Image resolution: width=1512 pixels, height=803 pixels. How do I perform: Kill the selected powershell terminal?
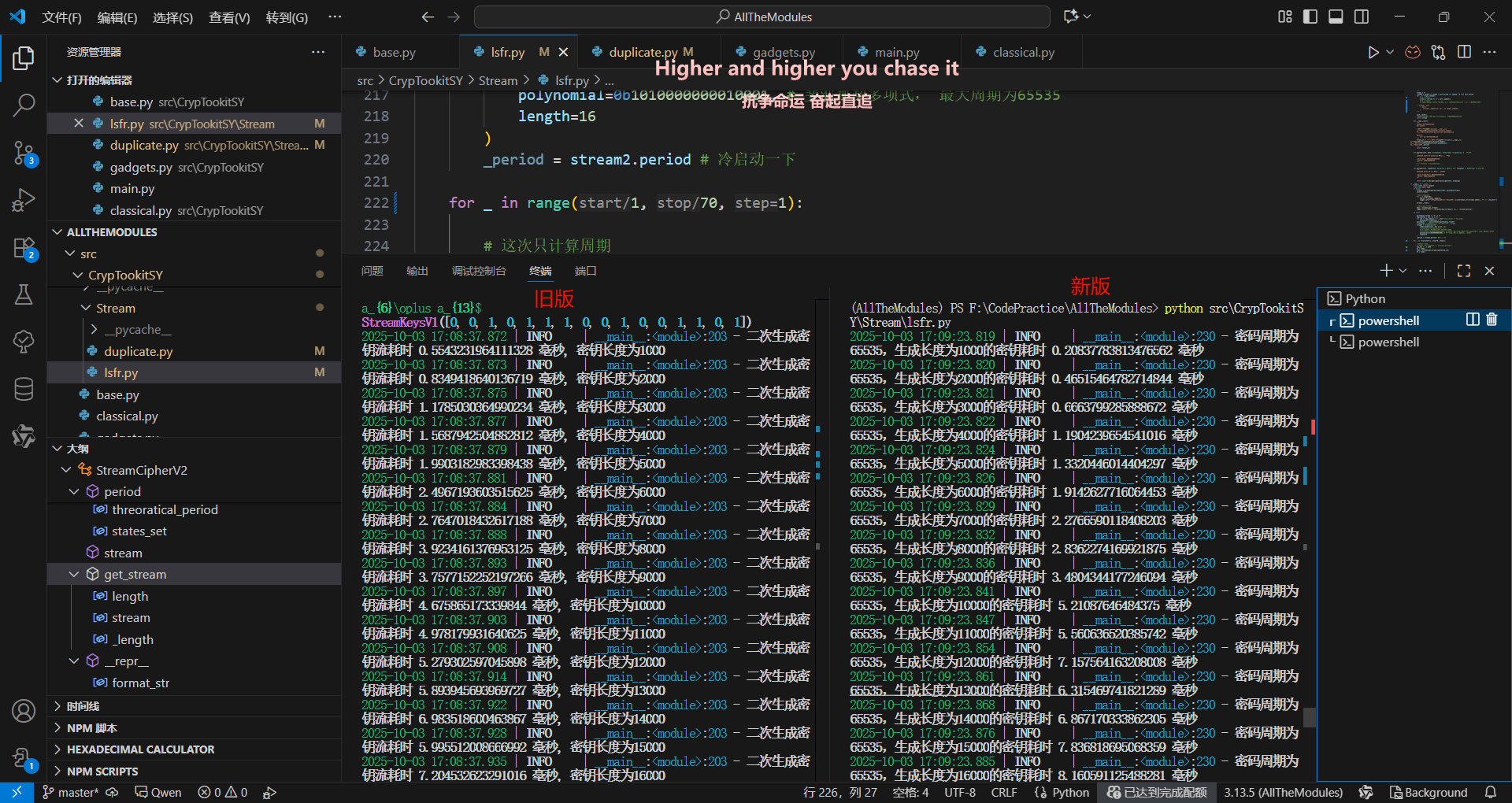click(1492, 320)
